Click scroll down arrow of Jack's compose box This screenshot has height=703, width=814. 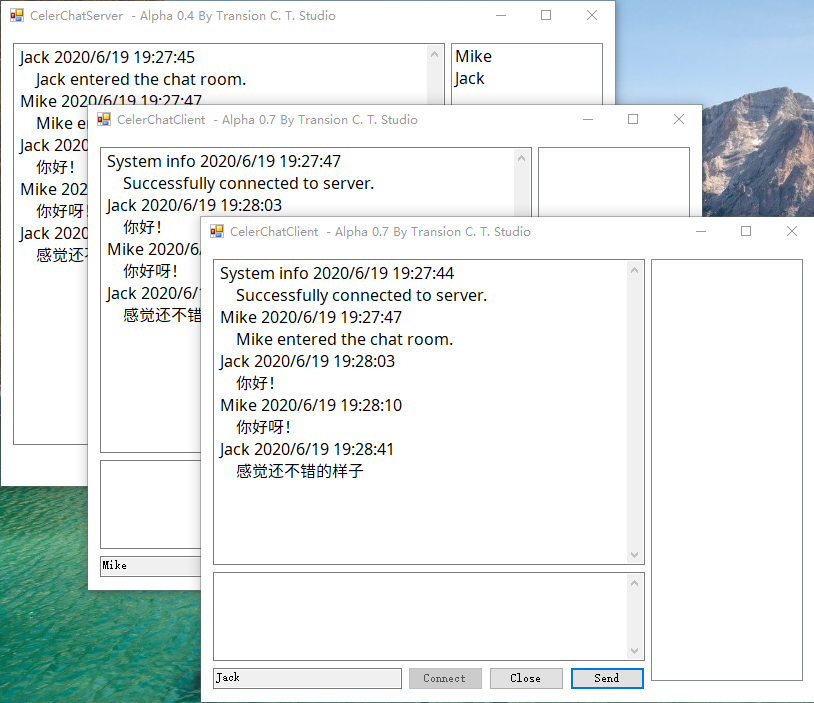coord(634,651)
